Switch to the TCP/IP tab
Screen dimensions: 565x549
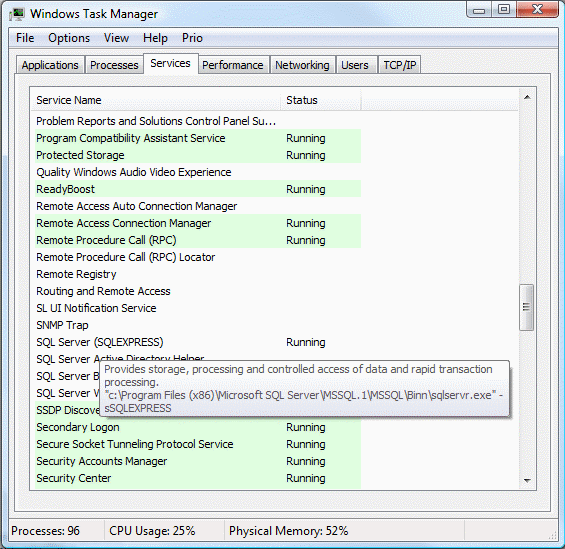(x=400, y=65)
